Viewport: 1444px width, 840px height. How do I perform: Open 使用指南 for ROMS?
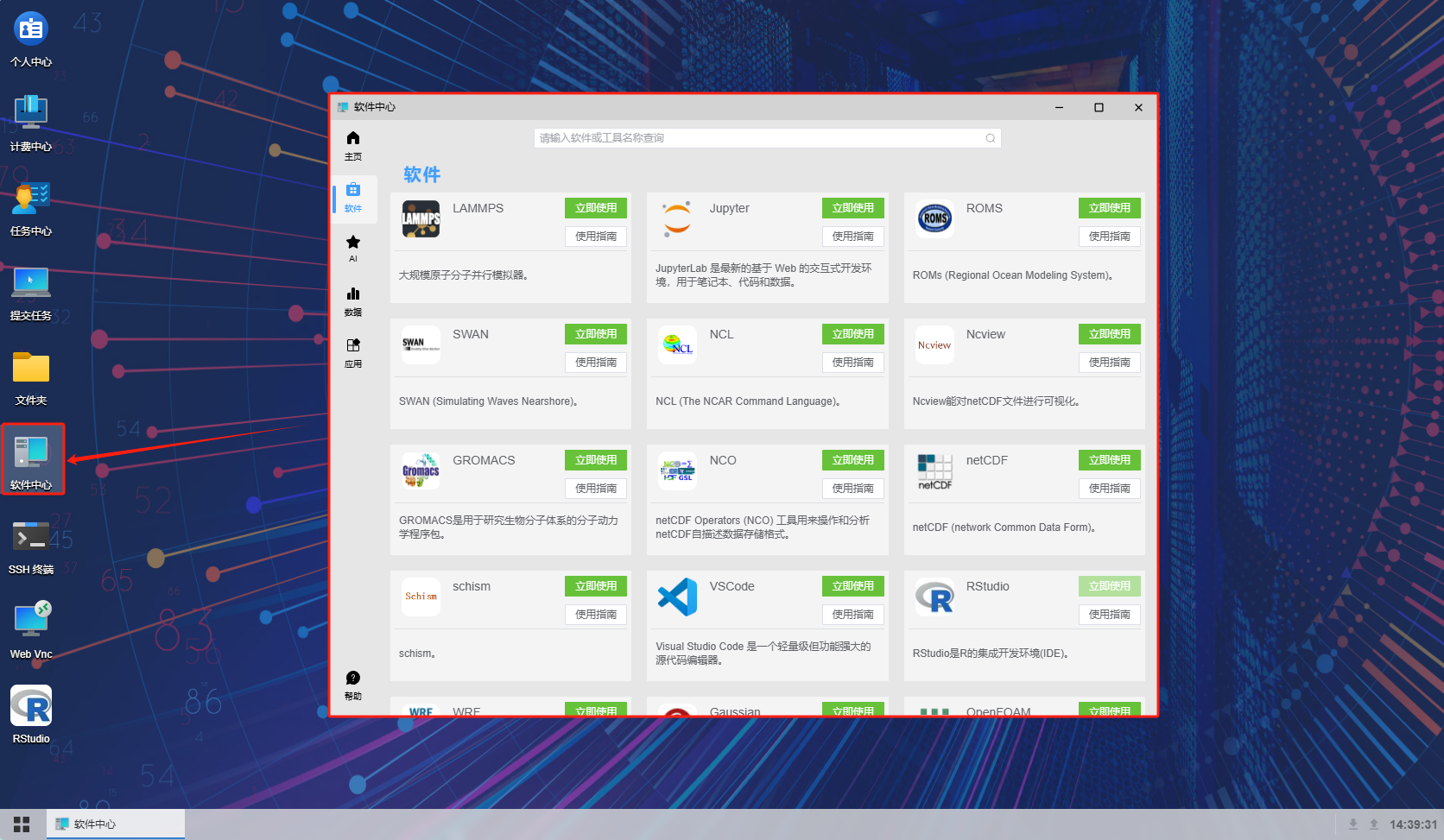(x=1110, y=237)
